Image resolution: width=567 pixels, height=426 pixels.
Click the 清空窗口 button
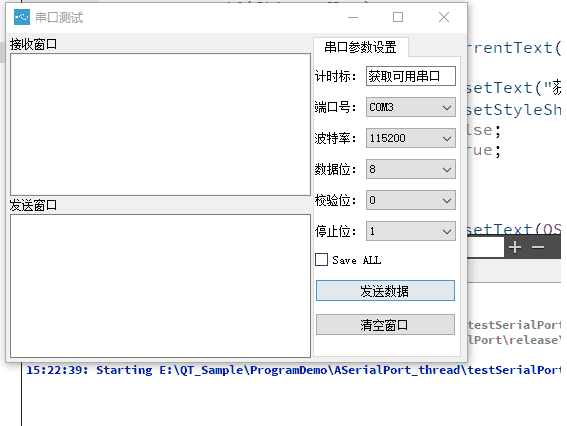click(385, 325)
